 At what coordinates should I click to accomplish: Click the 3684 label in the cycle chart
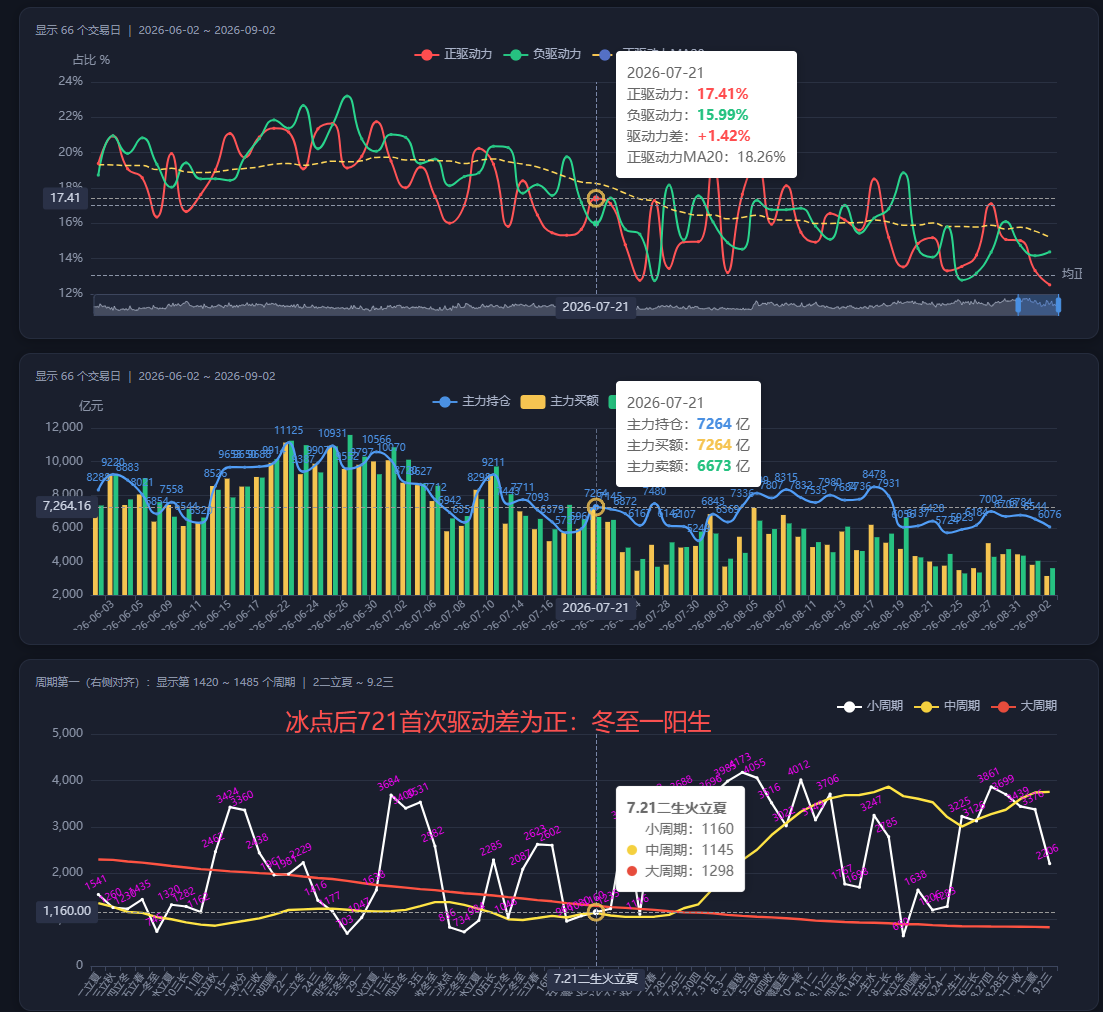pos(388,783)
